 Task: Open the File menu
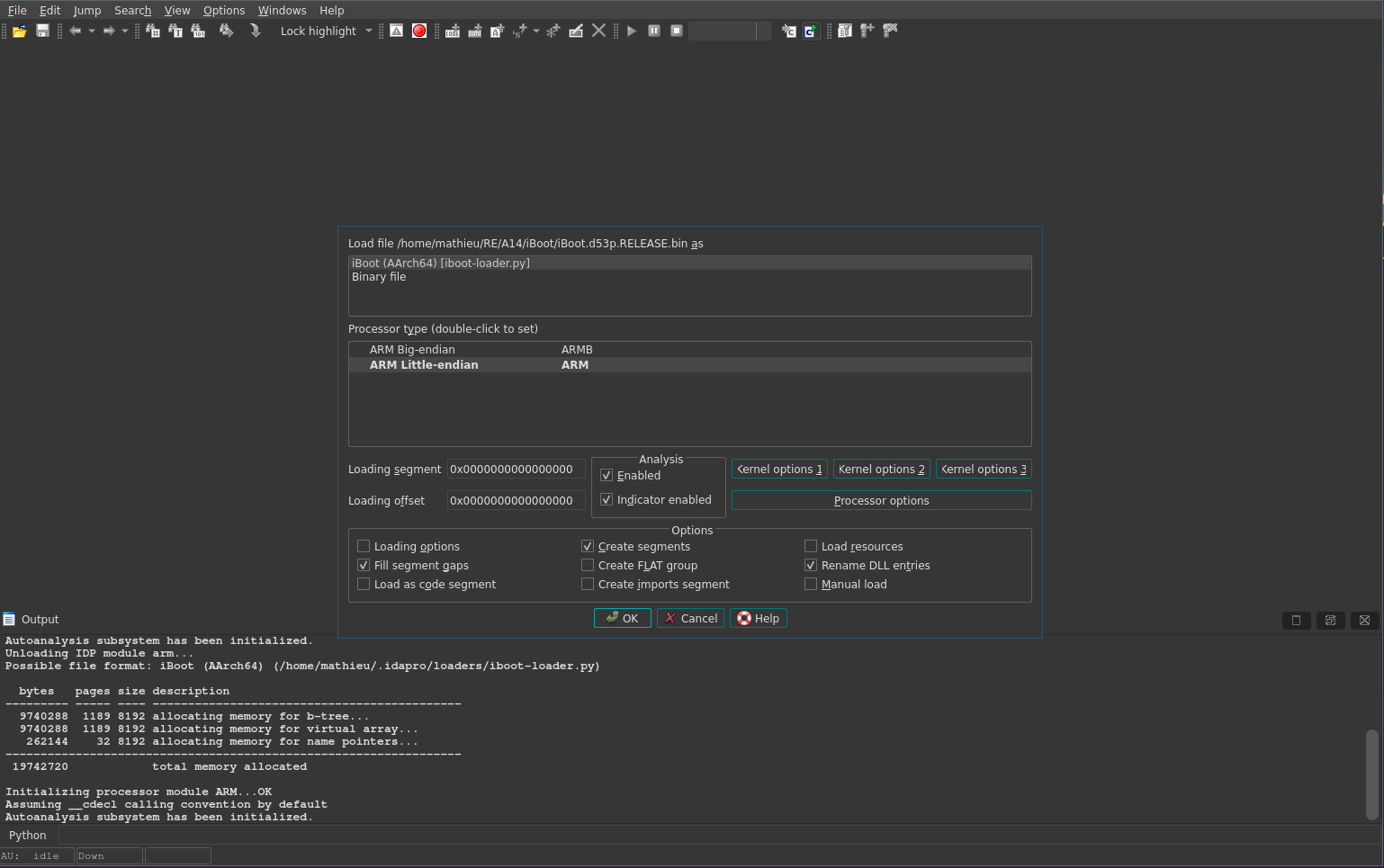[x=17, y=10]
